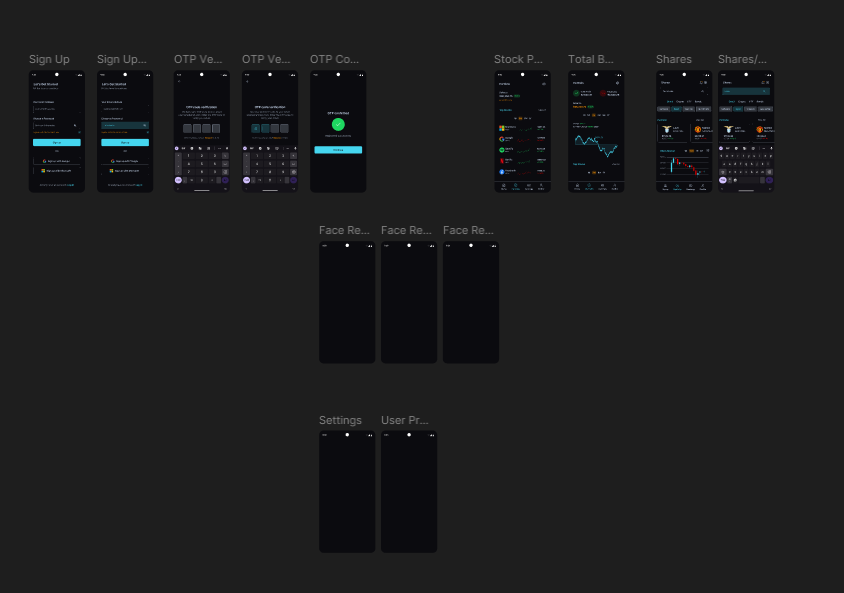This screenshot has height=593, width=844.
Task: Select the 'Sign Up...' truncated frame title
Action: coord(122,59)
